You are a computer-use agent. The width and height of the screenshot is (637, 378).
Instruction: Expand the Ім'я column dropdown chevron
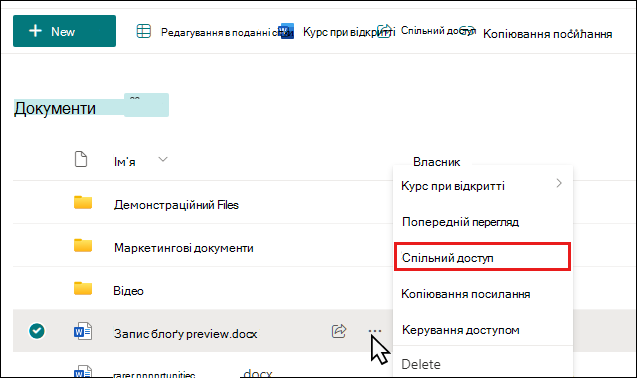163,159
